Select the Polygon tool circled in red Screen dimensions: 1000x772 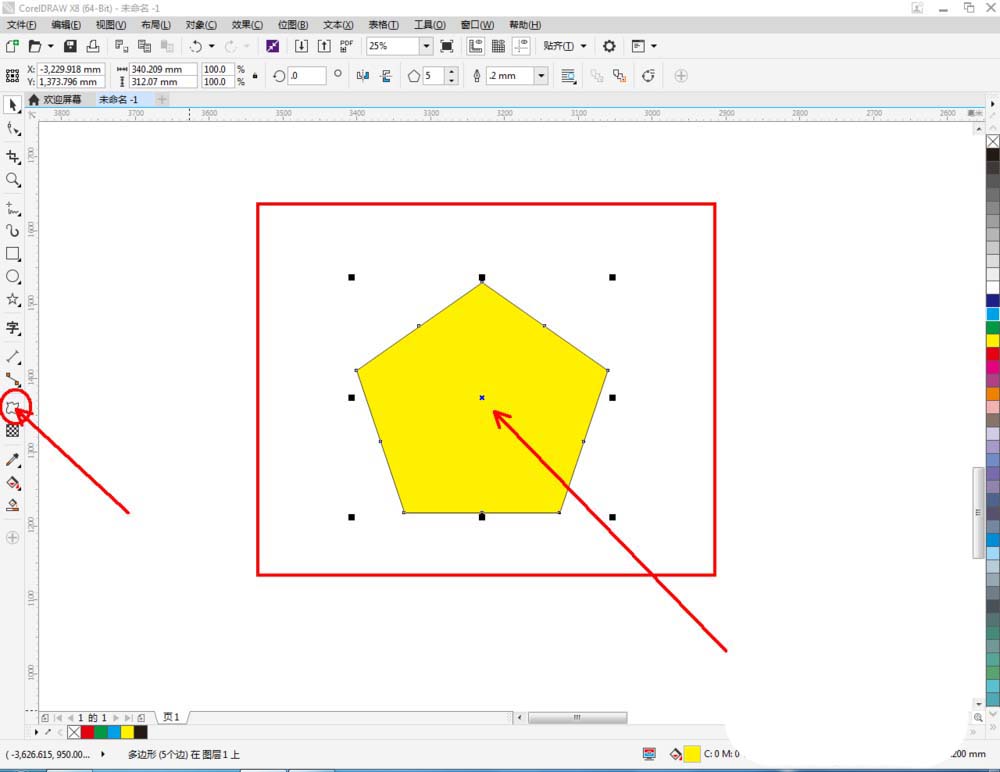pyautogui.click(x=13, y=407)
